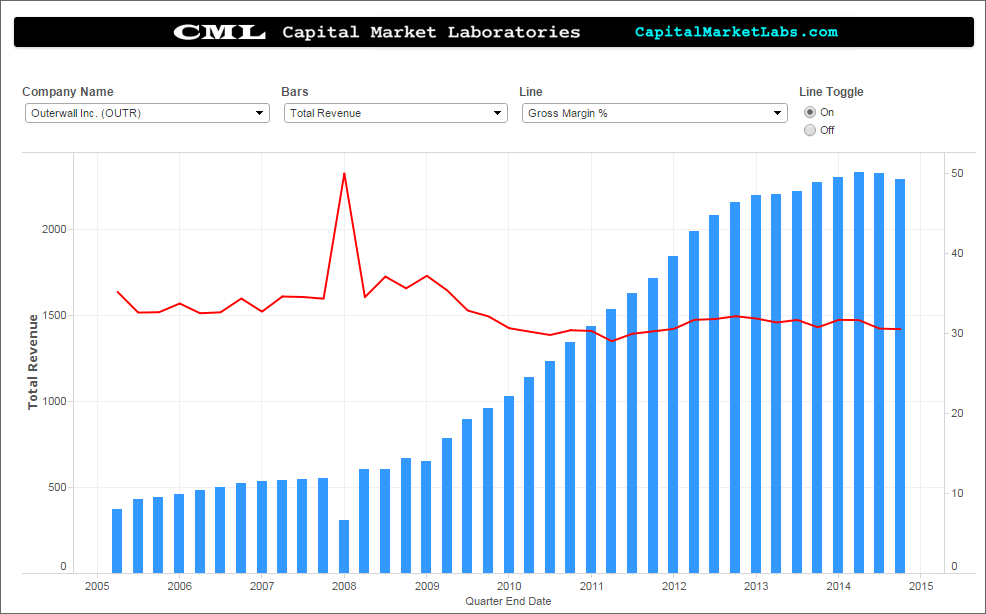Image resolution: width=986 pixels, height=614 pixels.
Task: Click the 30 tick on the right axis
Action: 957,333
